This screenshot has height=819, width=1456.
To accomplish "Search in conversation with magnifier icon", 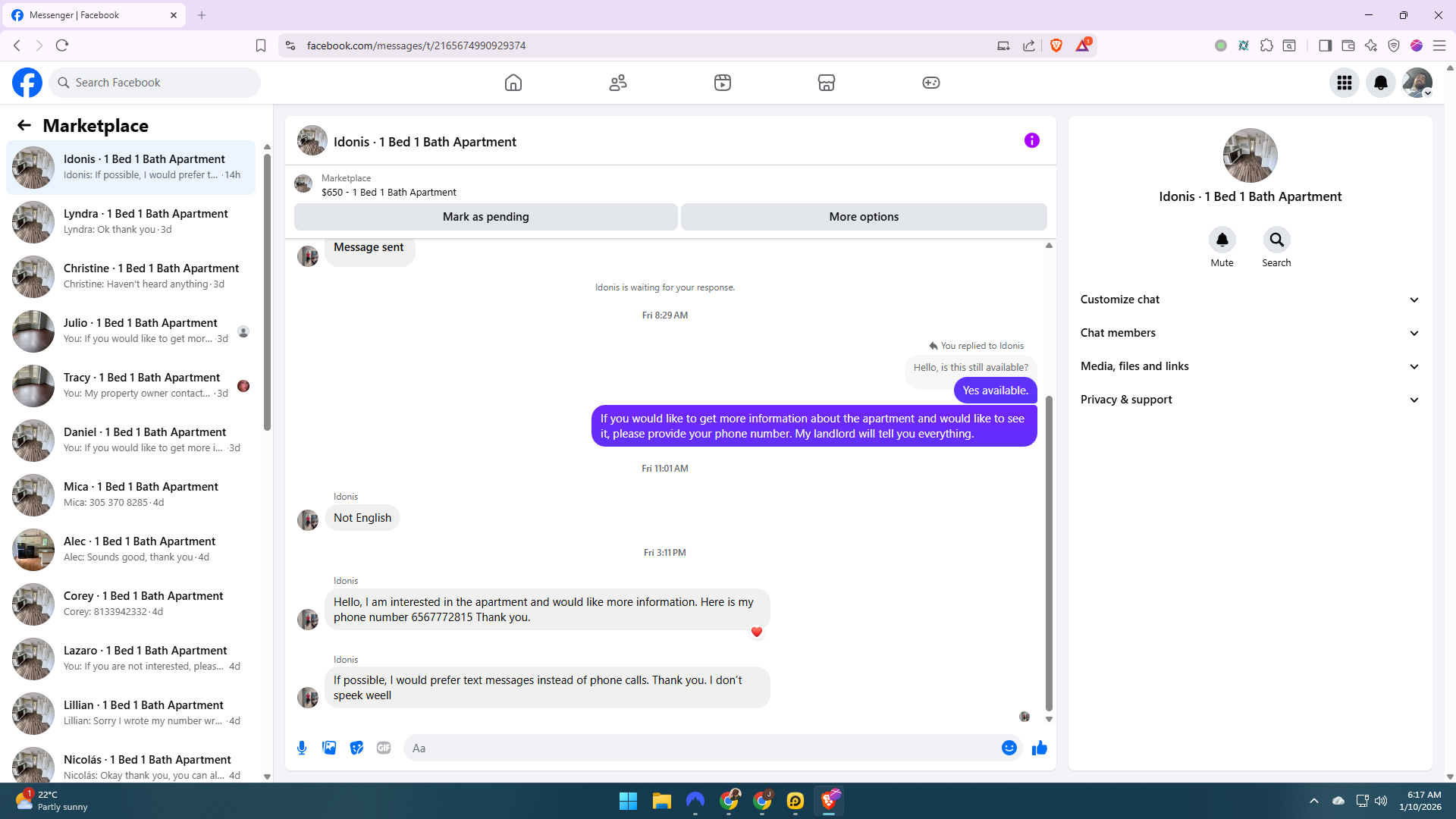I will [x=1276, y=240].
